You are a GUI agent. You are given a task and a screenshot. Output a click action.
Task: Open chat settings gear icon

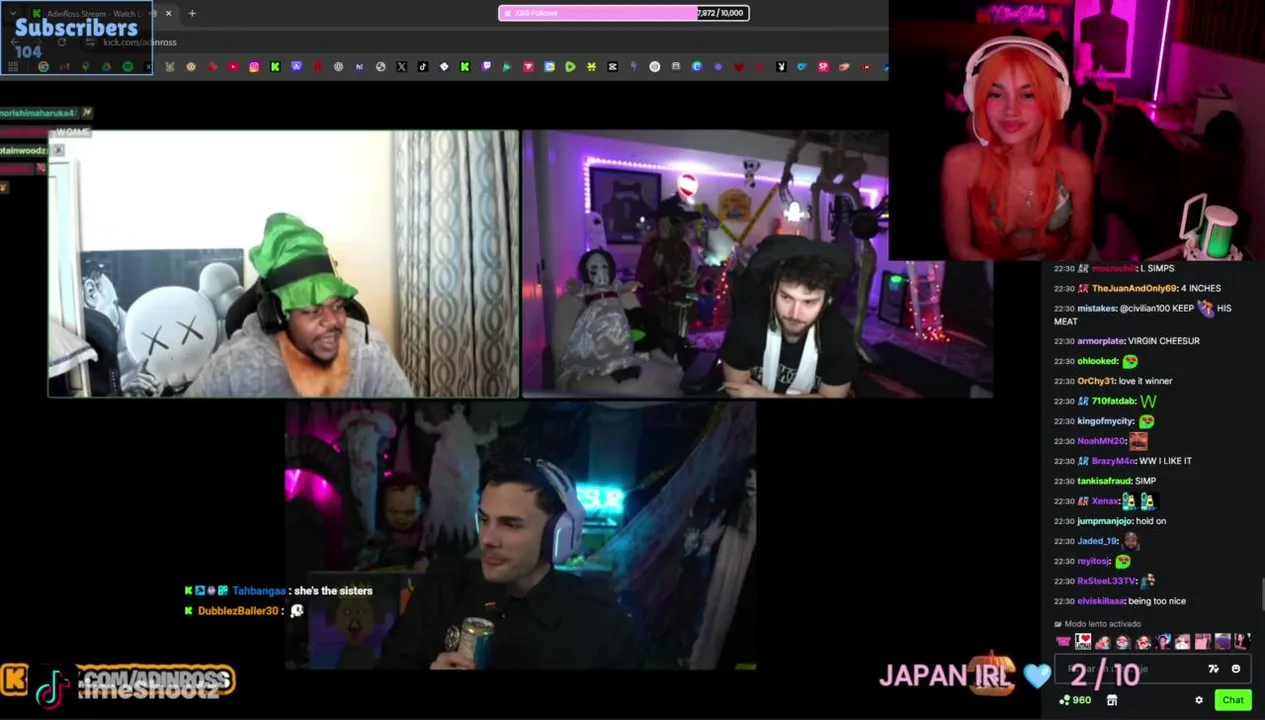1199,700
